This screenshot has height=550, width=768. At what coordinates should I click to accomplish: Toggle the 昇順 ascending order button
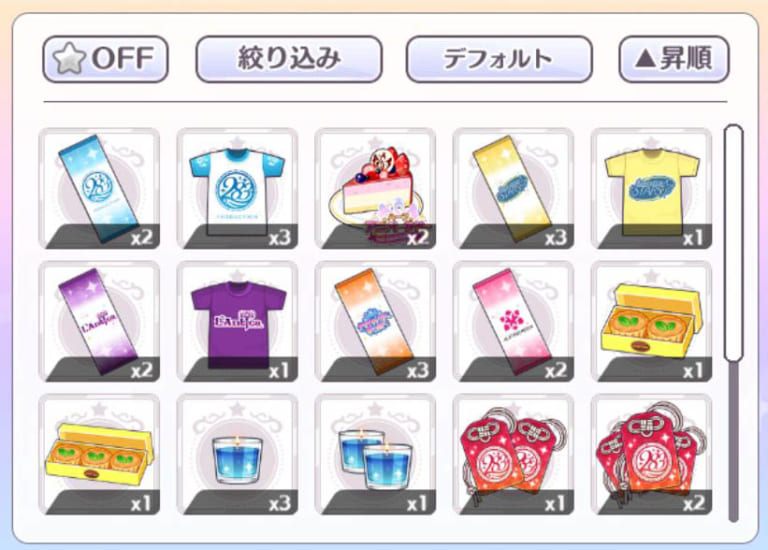coord(674,59)
